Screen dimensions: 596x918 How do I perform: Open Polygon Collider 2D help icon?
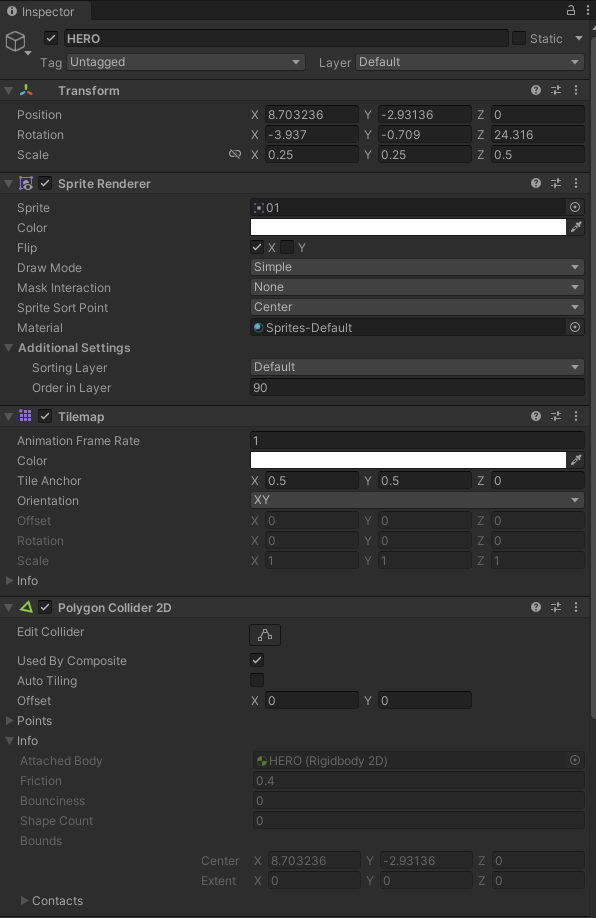pyautogui.click(x=536, y=607)
